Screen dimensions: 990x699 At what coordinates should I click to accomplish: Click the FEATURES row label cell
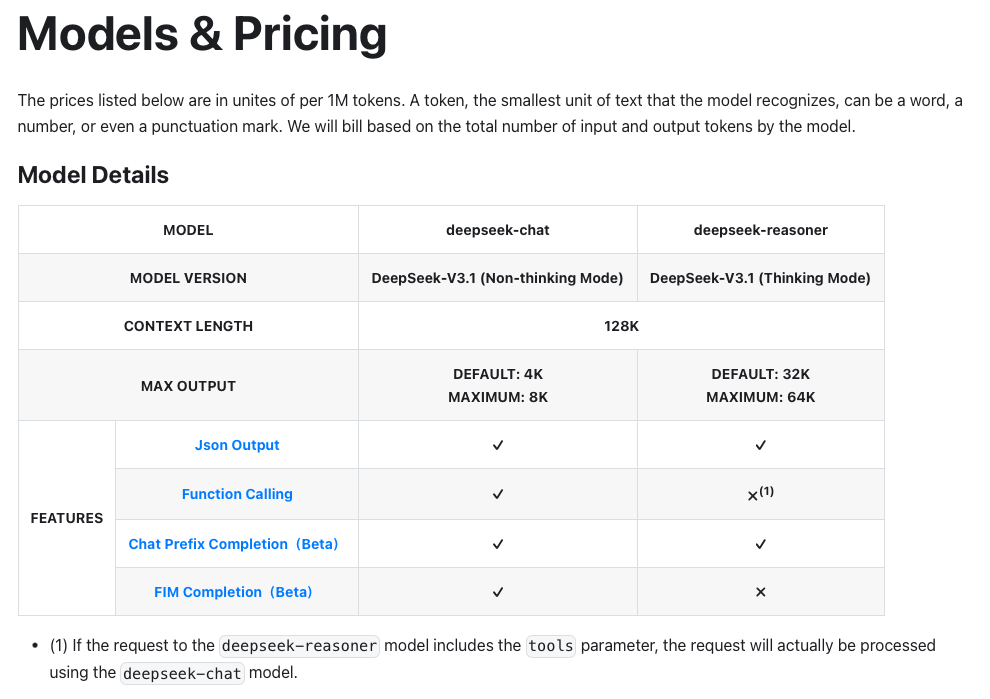point(67,518)
